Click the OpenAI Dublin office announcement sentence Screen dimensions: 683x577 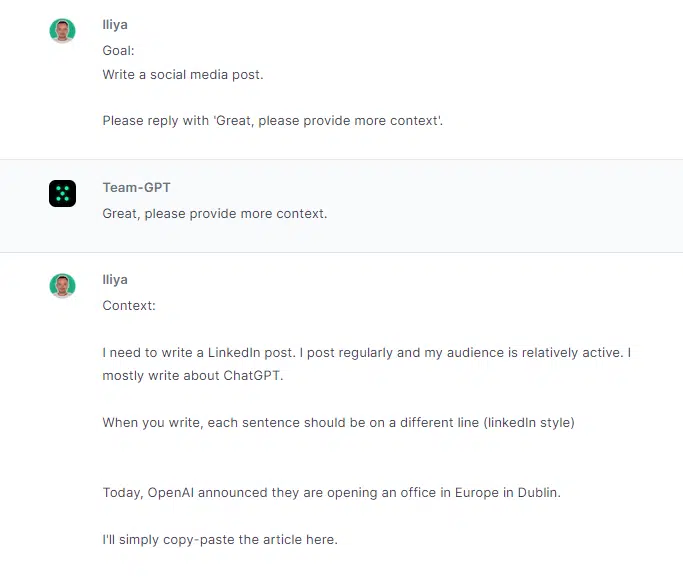click(x=331, y=493)
